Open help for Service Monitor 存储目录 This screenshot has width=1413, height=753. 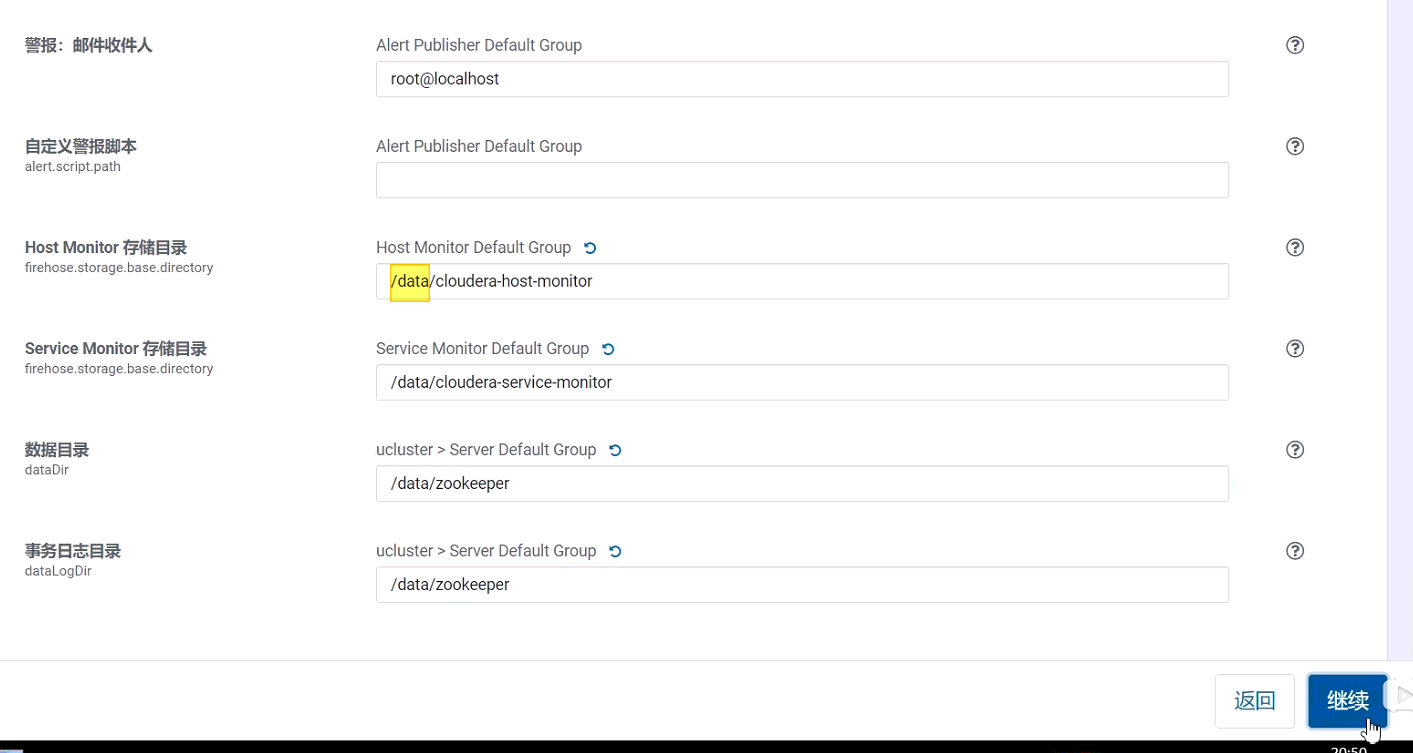[1295, 348]
